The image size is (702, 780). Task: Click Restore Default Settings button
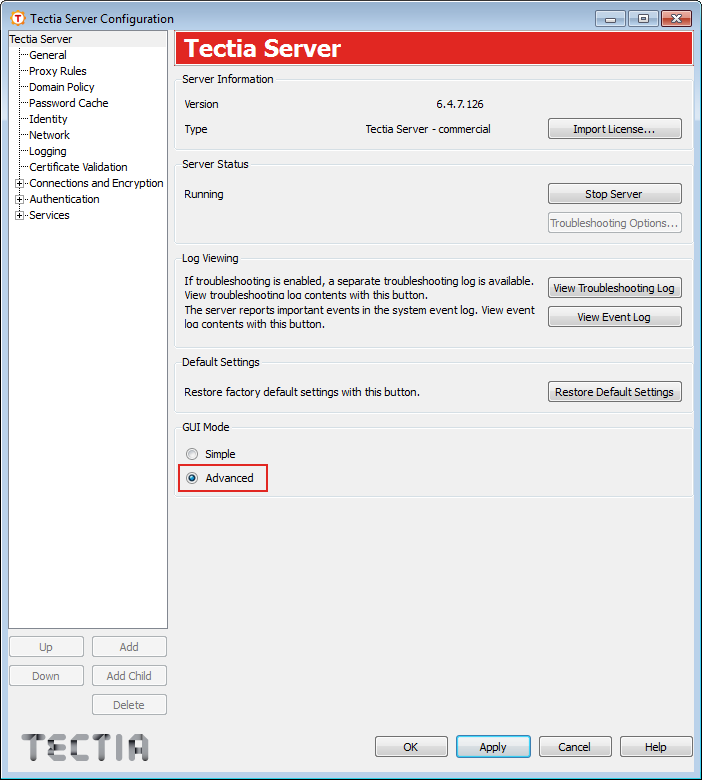614,392
